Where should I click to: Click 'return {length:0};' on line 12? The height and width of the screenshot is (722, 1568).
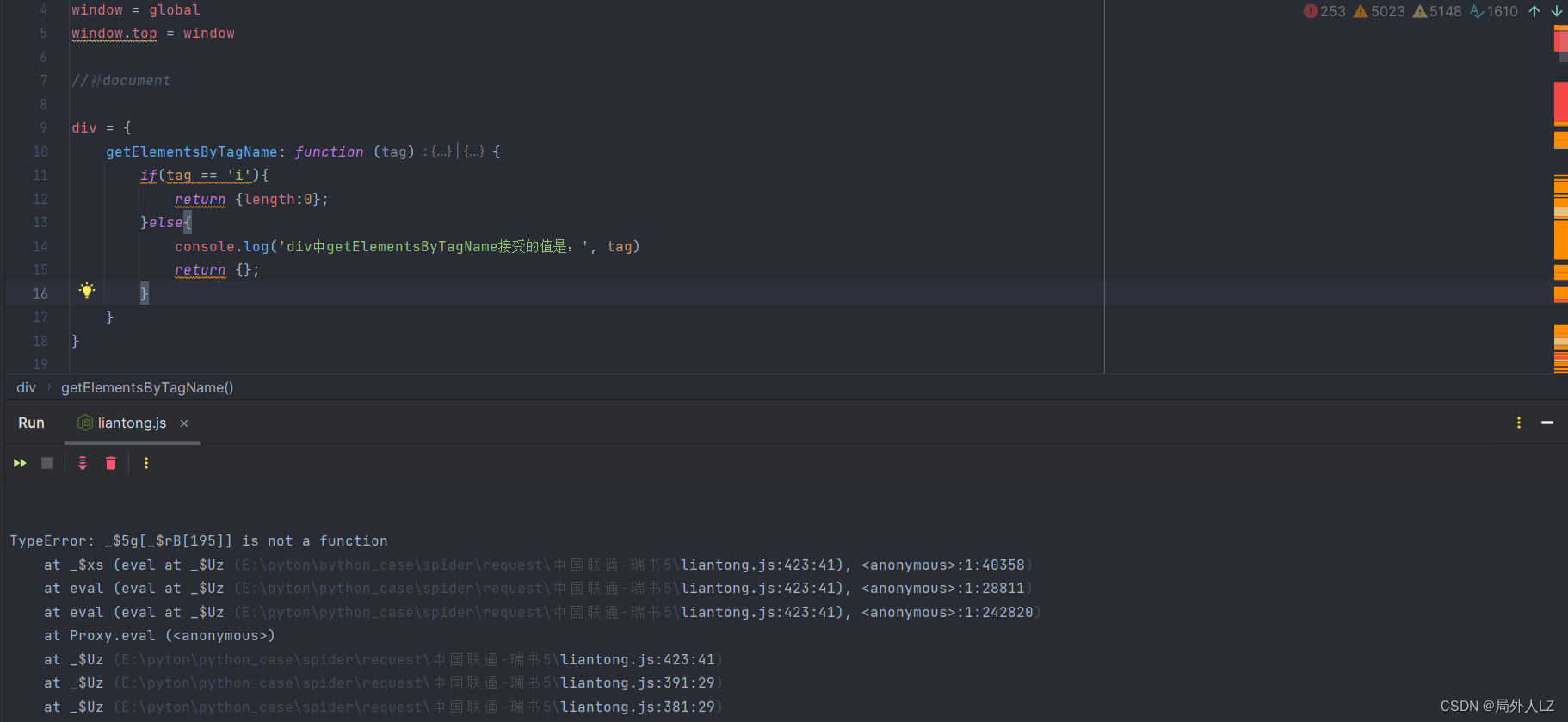251,200
